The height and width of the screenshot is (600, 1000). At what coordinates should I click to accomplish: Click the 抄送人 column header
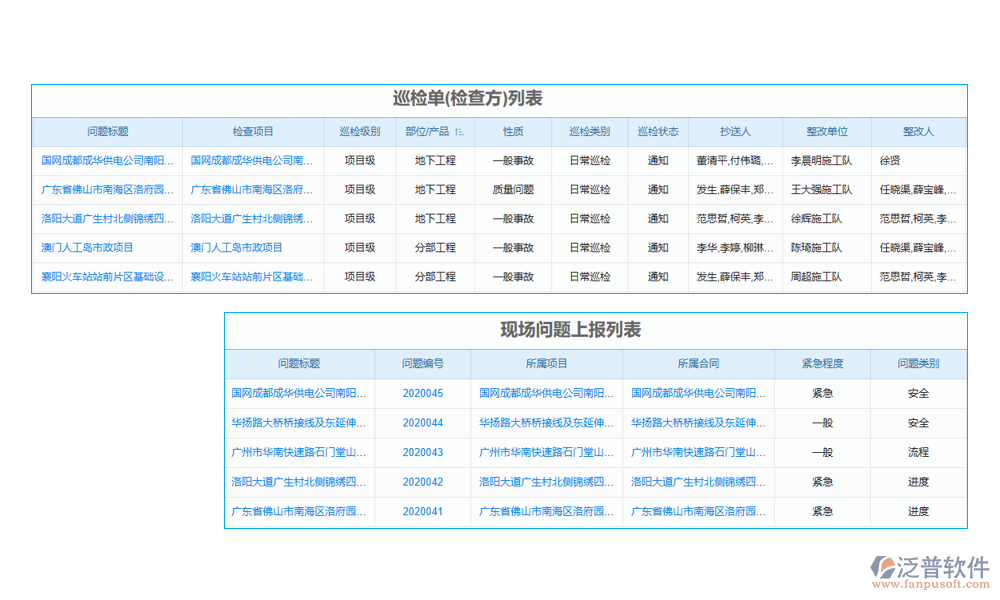736,132
